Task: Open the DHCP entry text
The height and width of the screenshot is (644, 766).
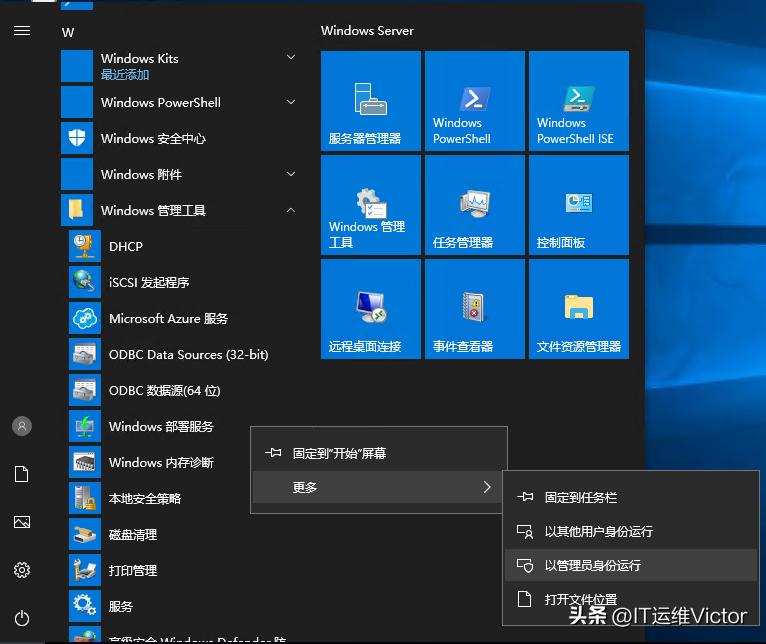Action: pyautogui.click(x=126, y=246)
